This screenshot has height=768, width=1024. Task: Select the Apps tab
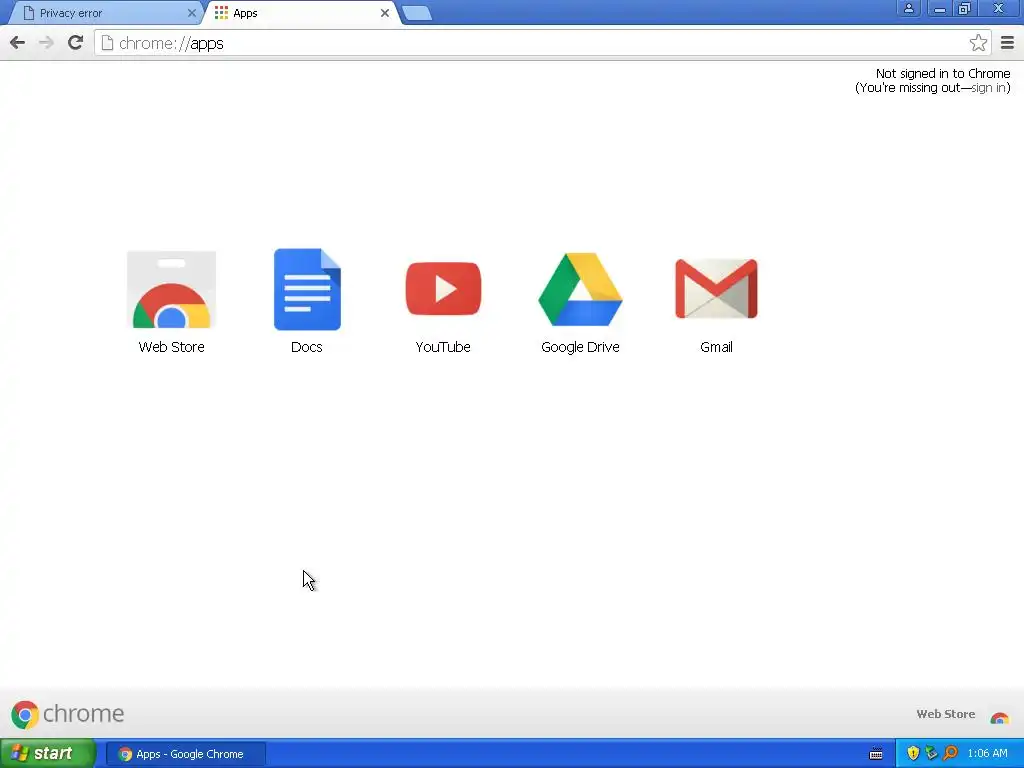pyautogui.click(x=302, y=13)
